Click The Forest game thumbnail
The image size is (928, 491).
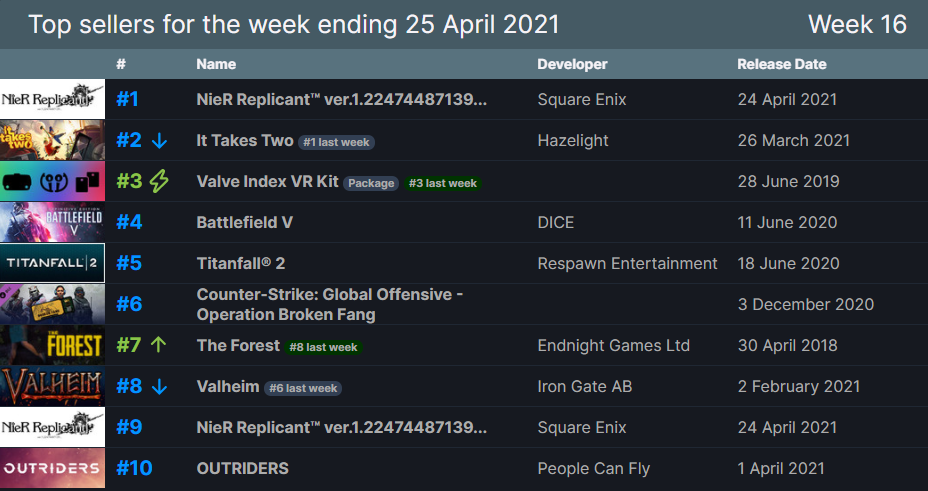52,346
